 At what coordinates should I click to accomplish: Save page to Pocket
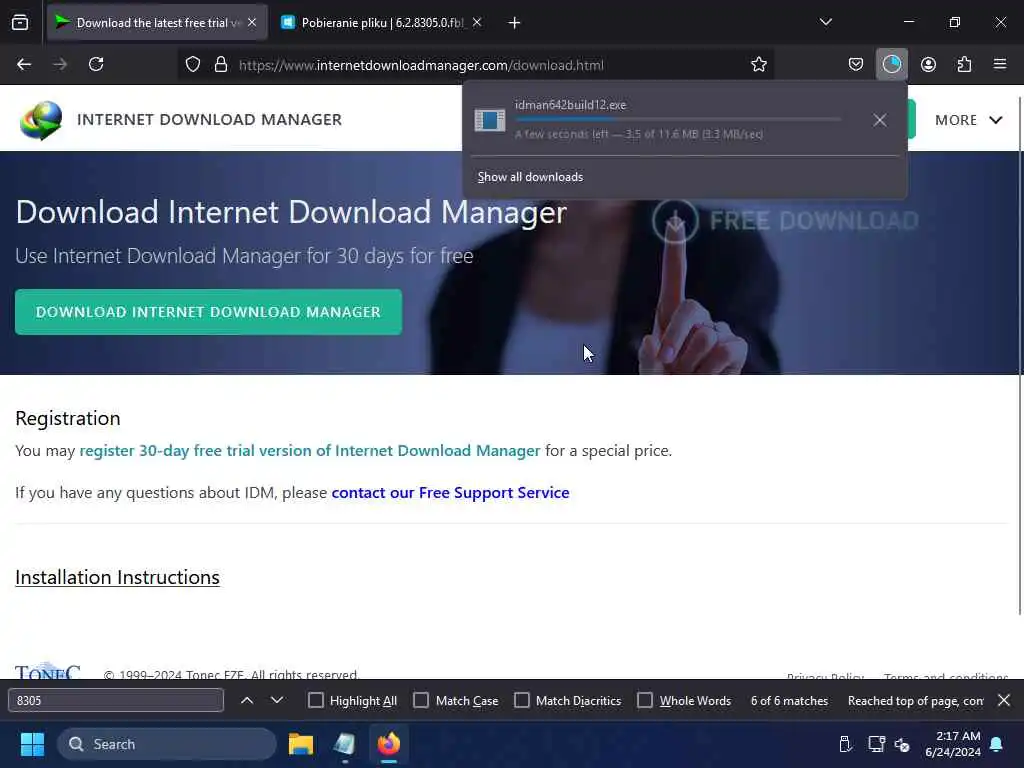(856, 64)
